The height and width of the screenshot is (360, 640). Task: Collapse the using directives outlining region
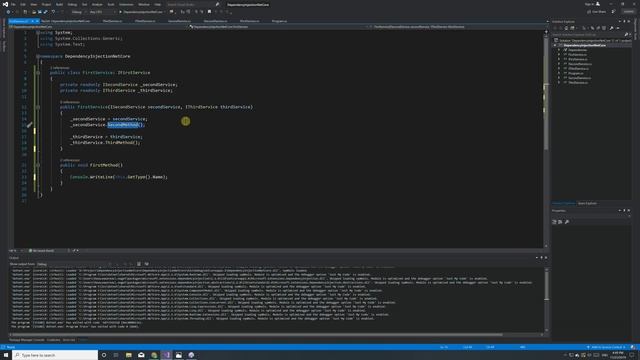[x=38, y=32]
